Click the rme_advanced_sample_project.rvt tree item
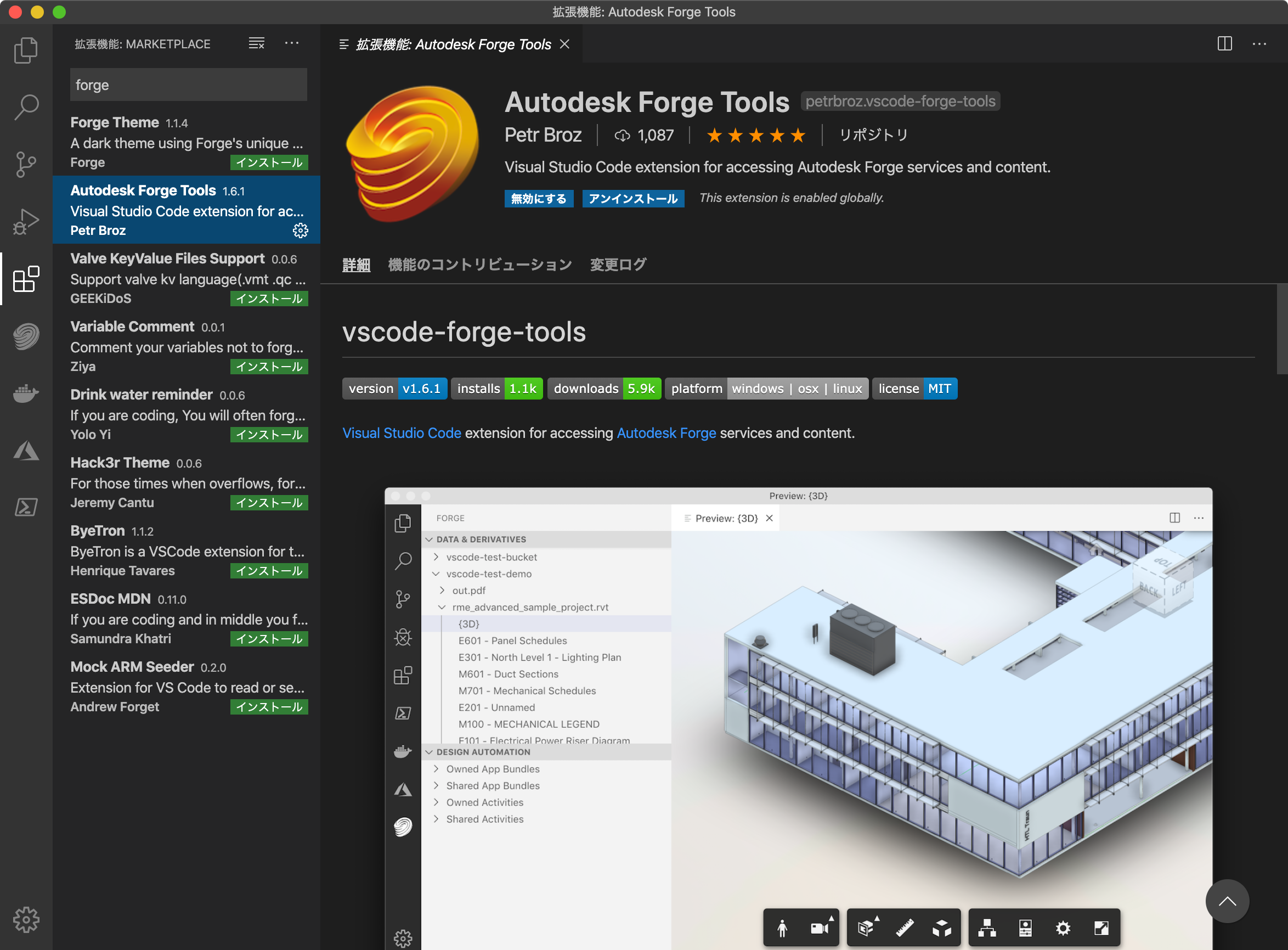 [x=531, y=607]
